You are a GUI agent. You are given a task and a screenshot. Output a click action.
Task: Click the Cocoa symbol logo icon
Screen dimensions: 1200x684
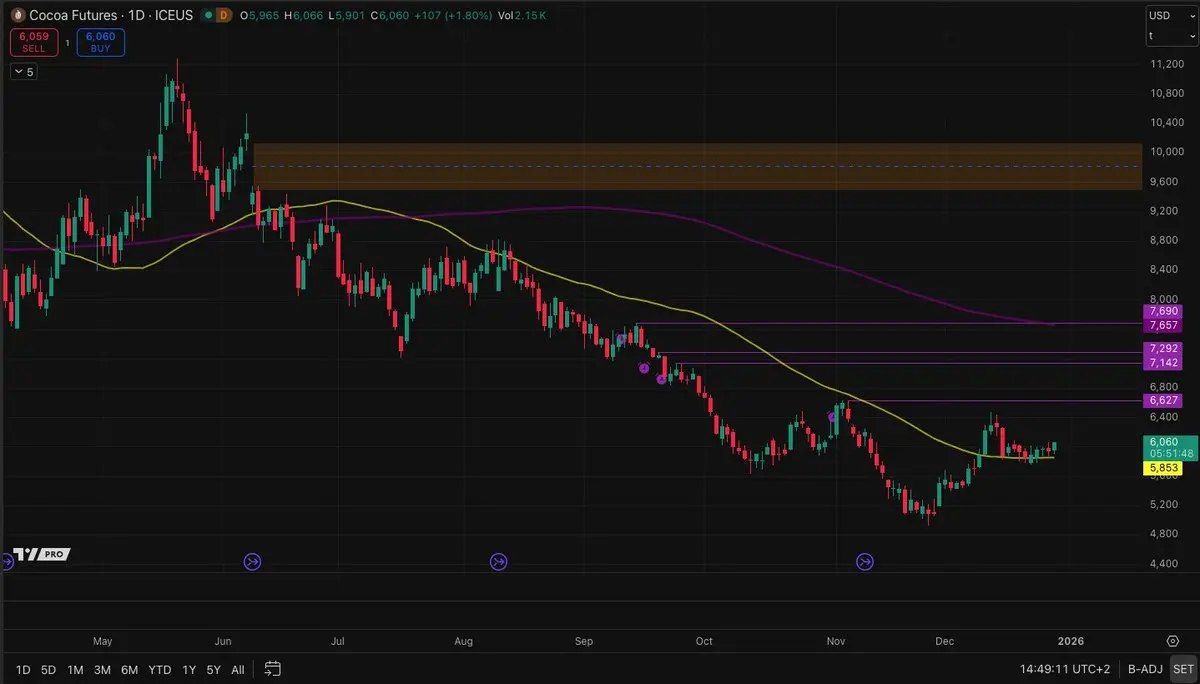18,16
